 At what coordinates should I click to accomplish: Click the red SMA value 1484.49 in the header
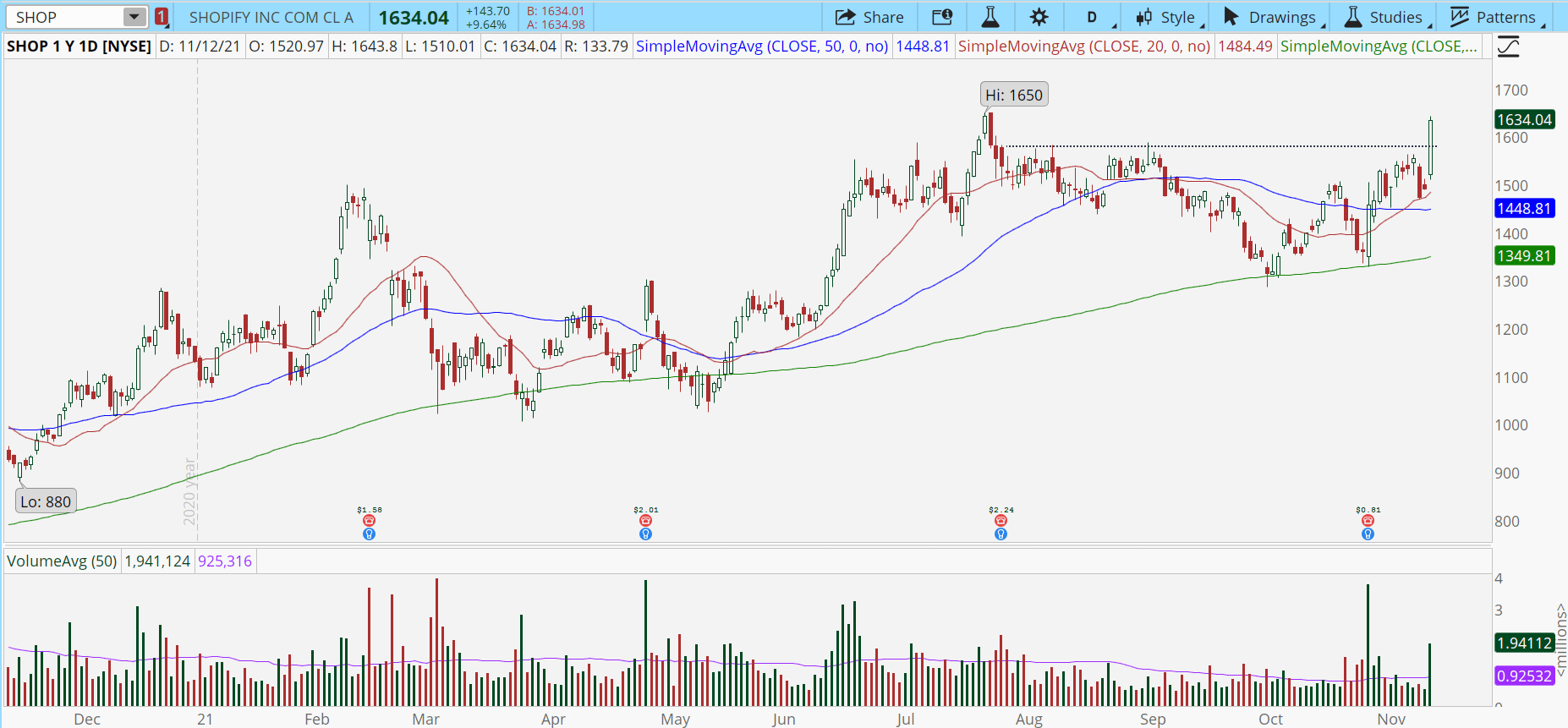(1245, 47)
